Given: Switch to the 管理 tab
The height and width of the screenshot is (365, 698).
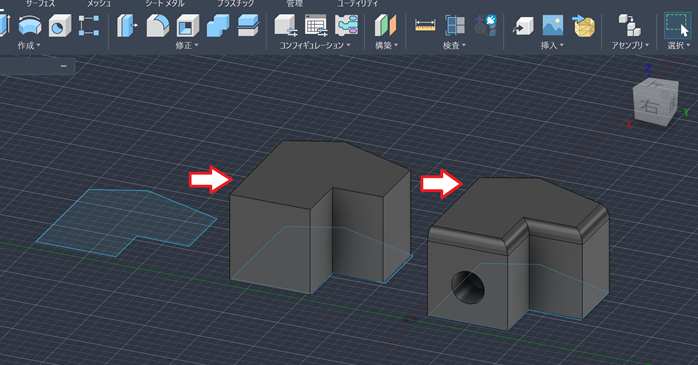Looking at the screenshot, I should pos(294,4).
